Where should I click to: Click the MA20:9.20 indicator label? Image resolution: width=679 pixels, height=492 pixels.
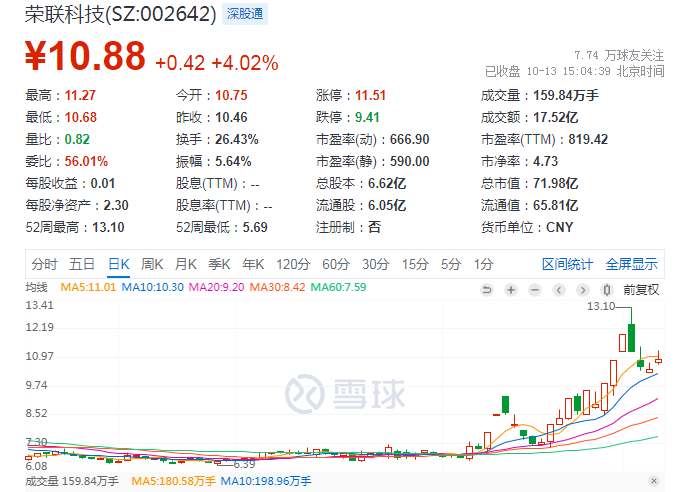[217, 287]
